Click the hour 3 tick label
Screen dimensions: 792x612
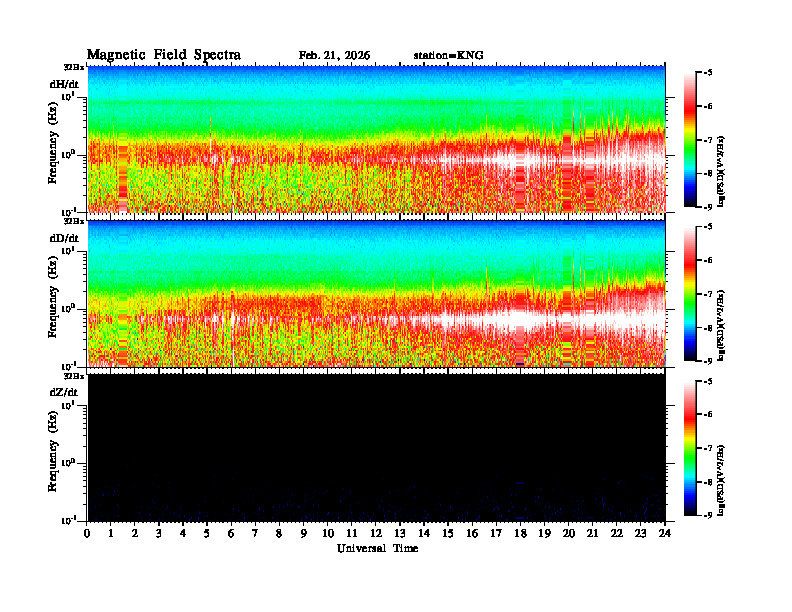pos(159,533)
